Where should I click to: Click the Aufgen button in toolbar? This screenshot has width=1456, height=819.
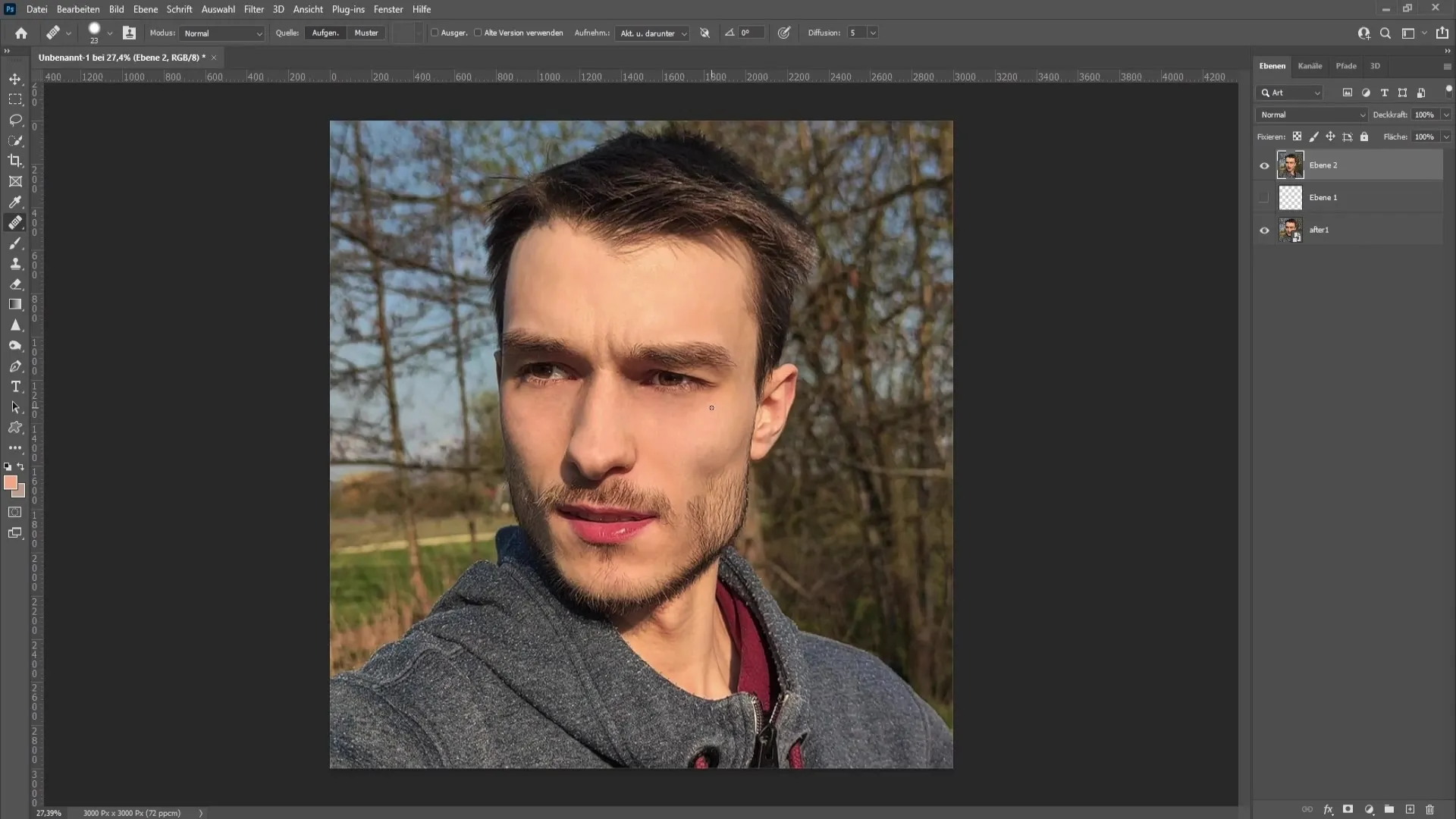point(325,33)
